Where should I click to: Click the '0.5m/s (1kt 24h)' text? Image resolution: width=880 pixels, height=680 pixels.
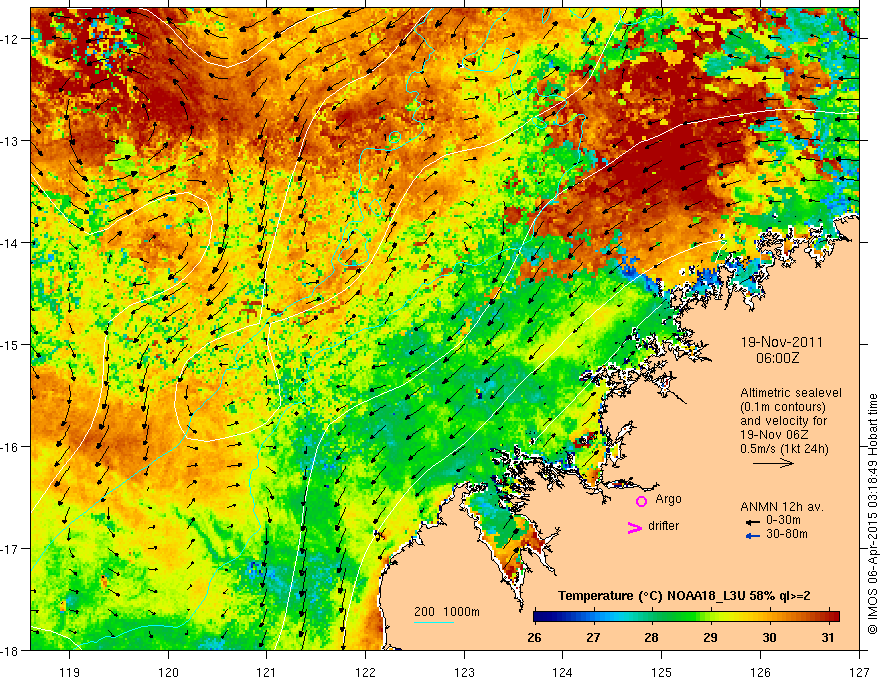click(784, 449)
